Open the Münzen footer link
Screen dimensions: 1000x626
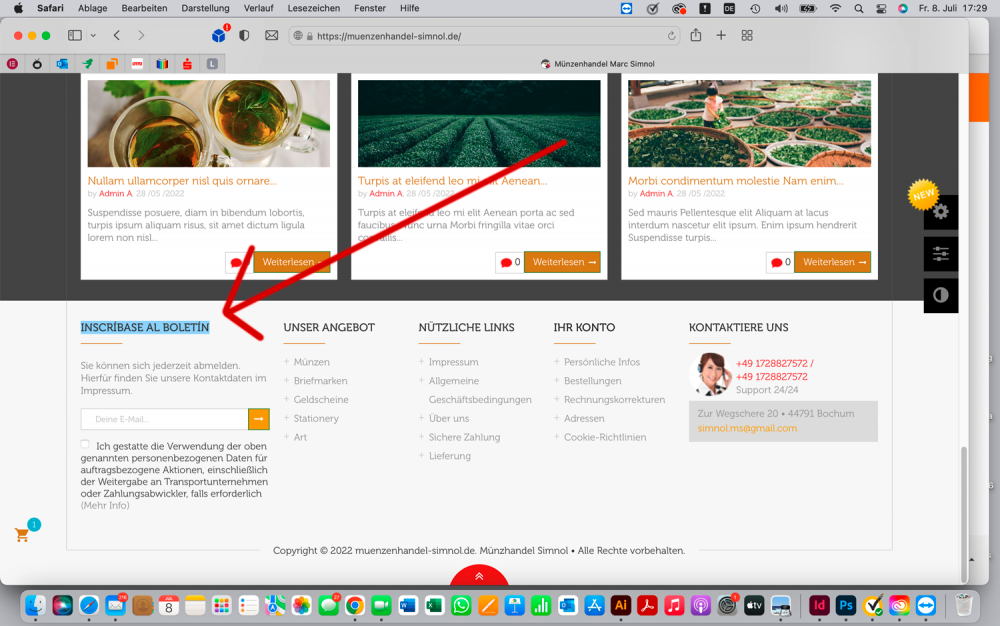coord(311,361)
